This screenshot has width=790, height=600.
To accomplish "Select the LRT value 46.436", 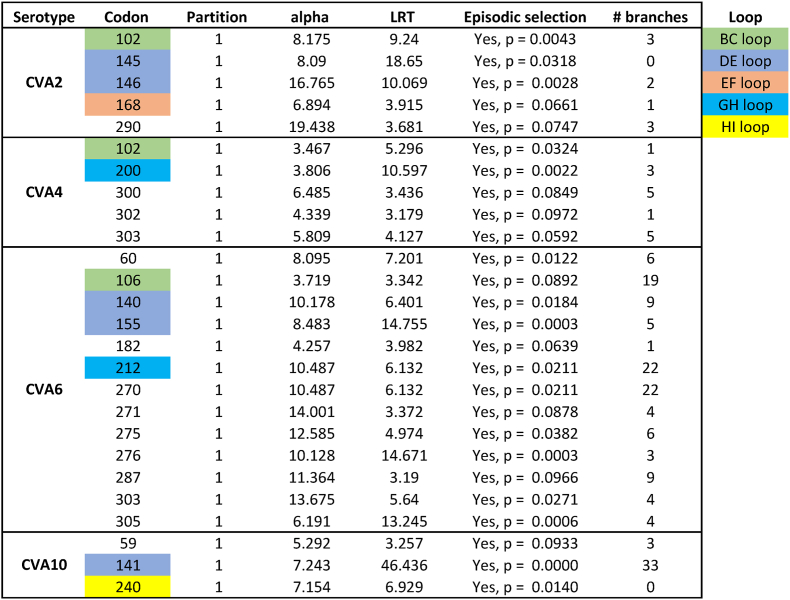I will pyautogui.click(x=404, y=565).
